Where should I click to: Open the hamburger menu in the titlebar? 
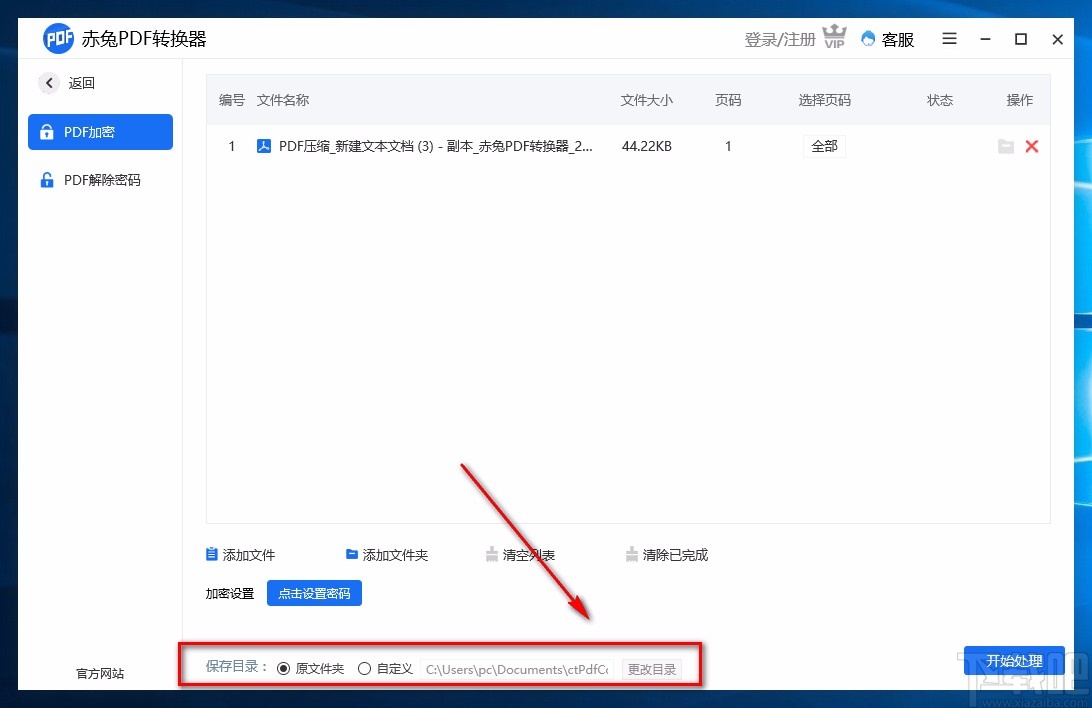pyautogui.click(x=948, y=39)
